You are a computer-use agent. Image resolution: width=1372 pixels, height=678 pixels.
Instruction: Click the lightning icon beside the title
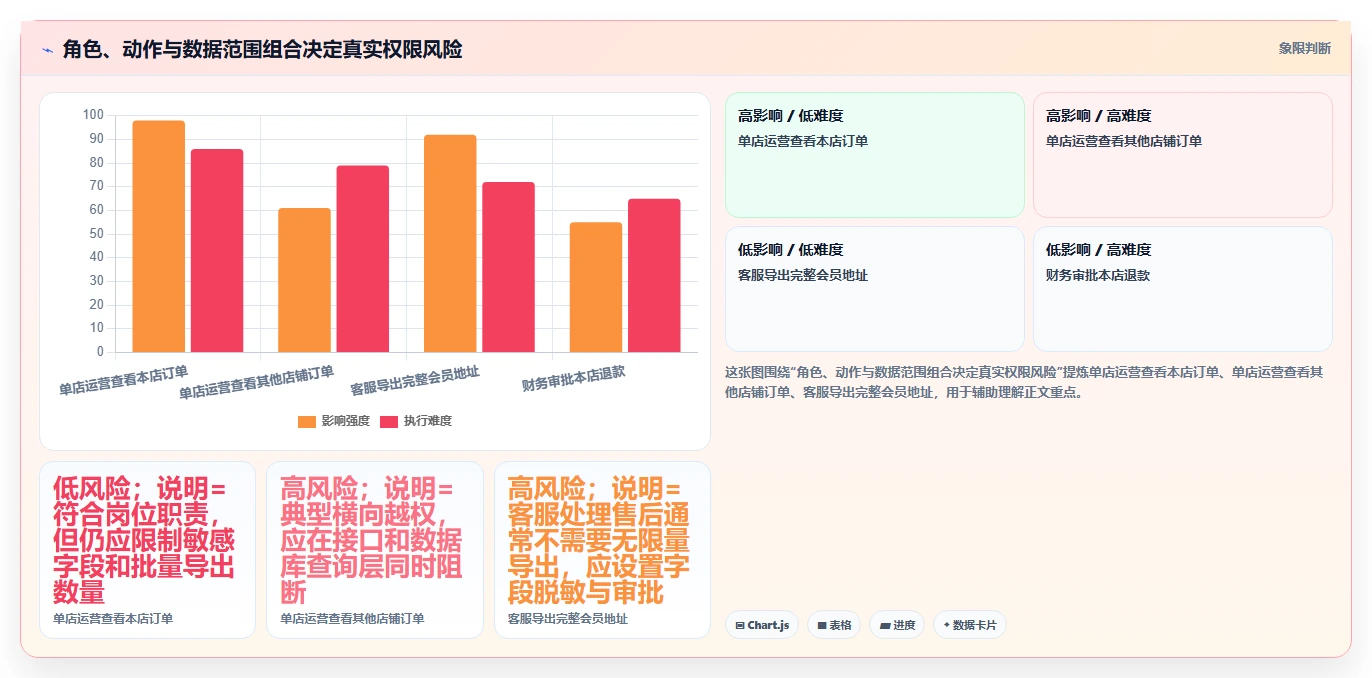(x=48, y=50)
